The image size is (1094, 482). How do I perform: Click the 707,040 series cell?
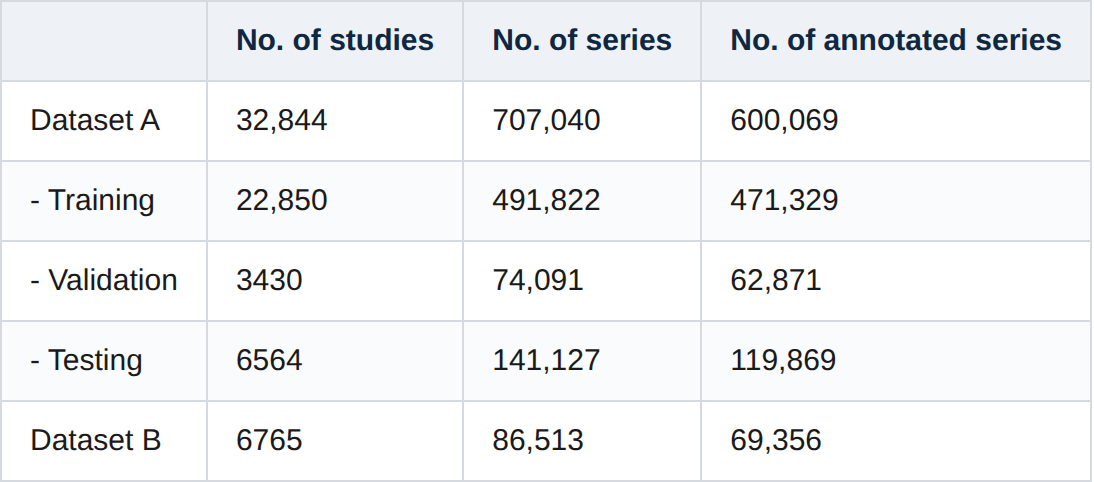tap(546, 121)
